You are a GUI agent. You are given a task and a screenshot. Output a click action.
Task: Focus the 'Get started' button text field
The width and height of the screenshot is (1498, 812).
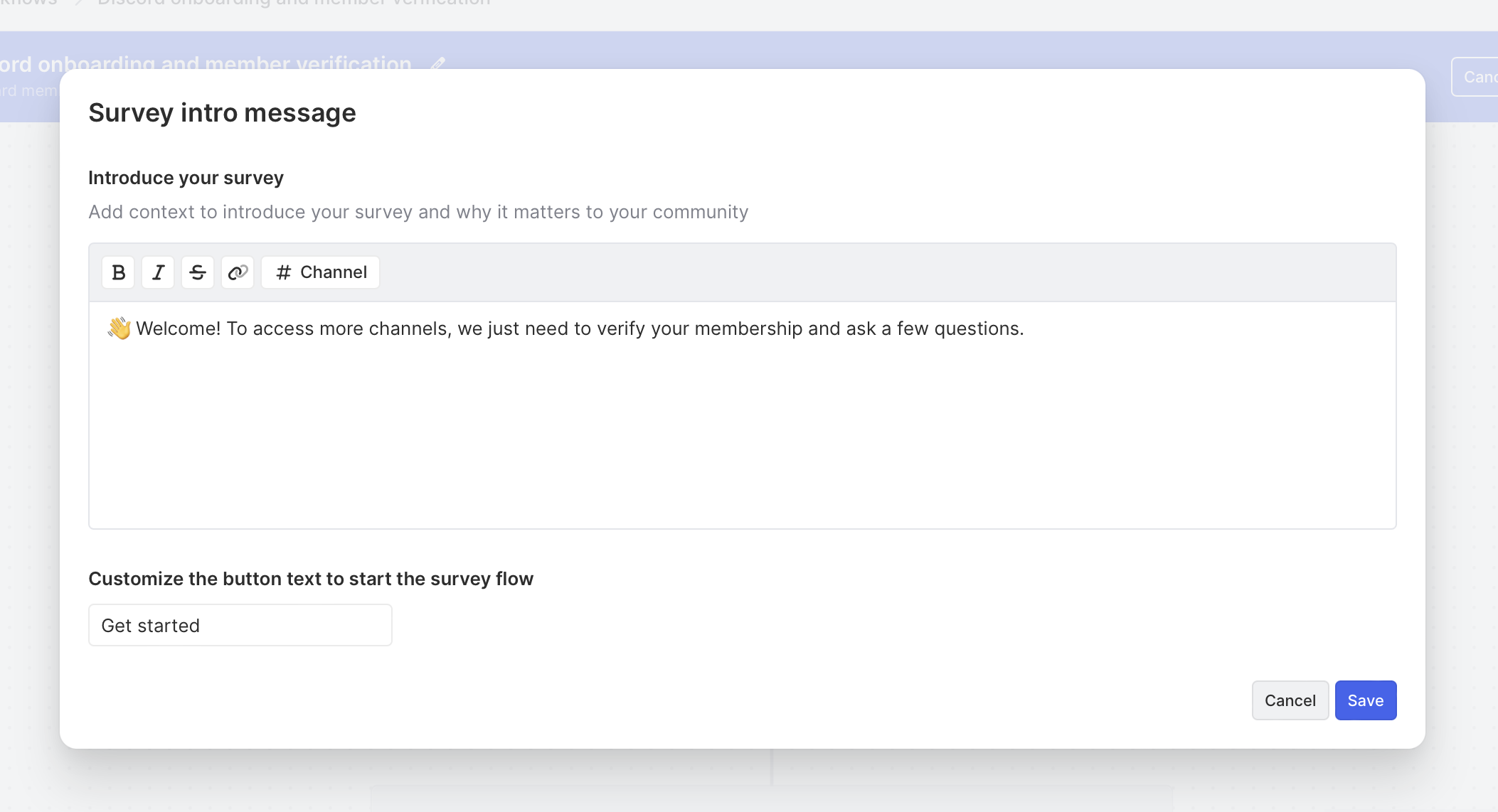240,625
